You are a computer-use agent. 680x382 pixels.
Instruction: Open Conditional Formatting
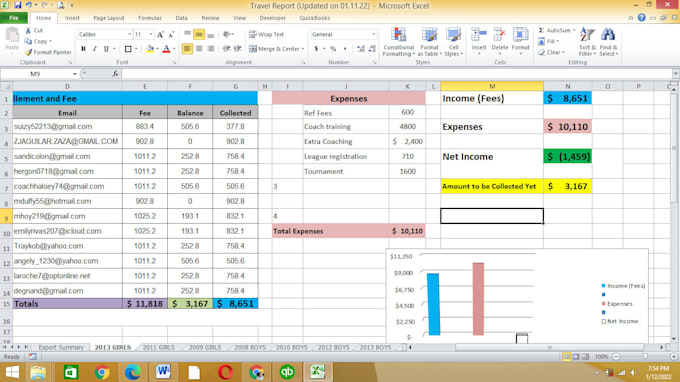point(399,42)
